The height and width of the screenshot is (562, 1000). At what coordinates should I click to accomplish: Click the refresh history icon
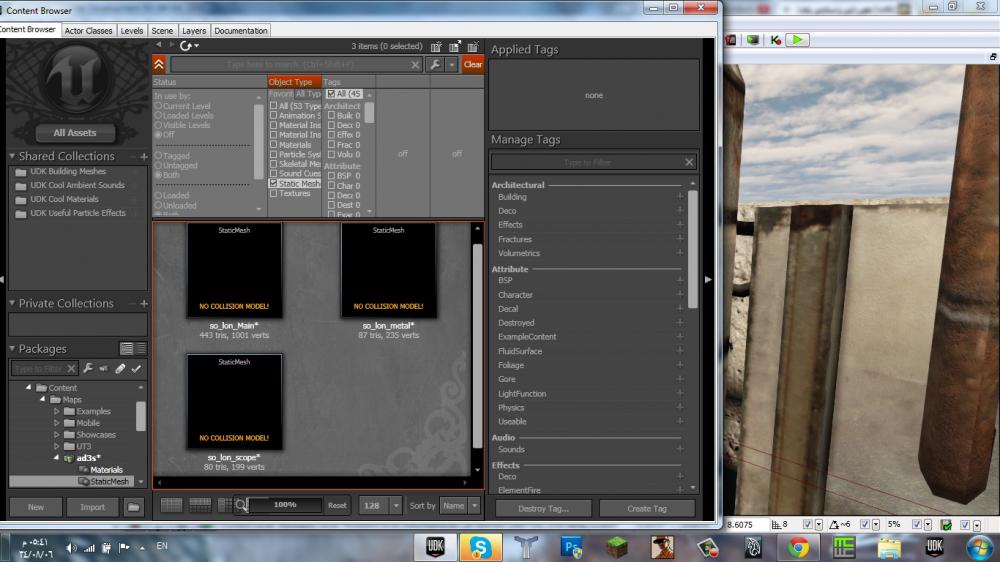[x=186, y=46]
